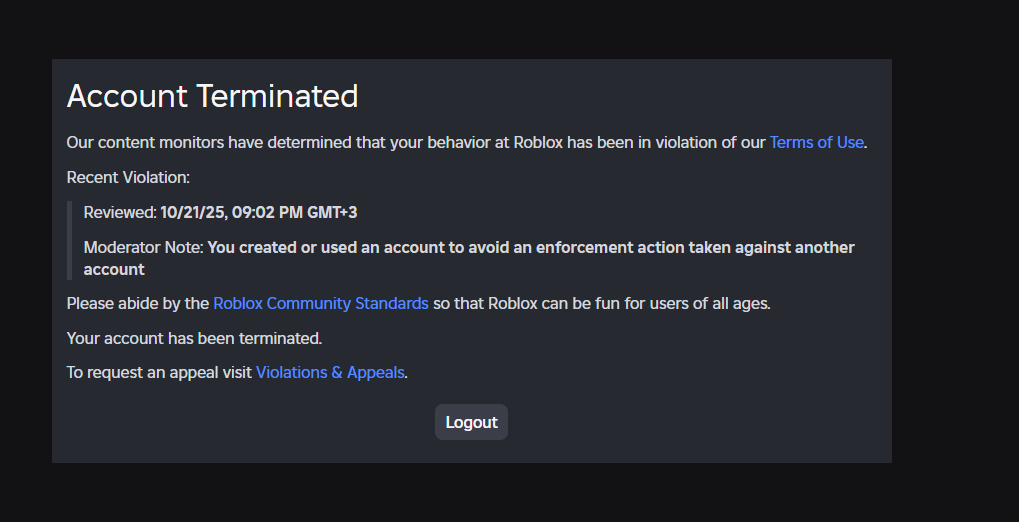Click the content monitors opening sentence
Image resolution: width=1019 pixels, height=522 pixels.
click(x=467, y=142)
